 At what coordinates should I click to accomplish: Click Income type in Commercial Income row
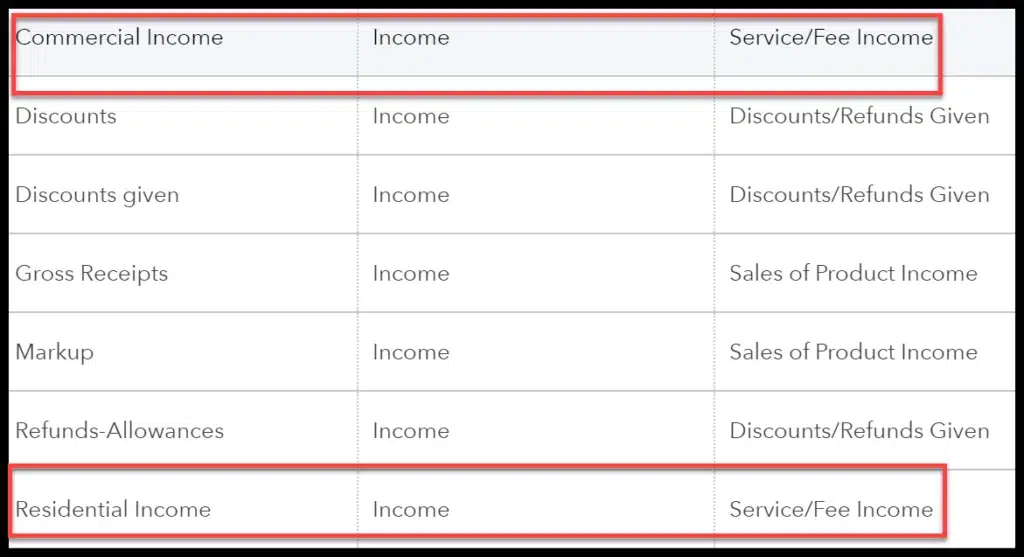[x=411, y=37]
